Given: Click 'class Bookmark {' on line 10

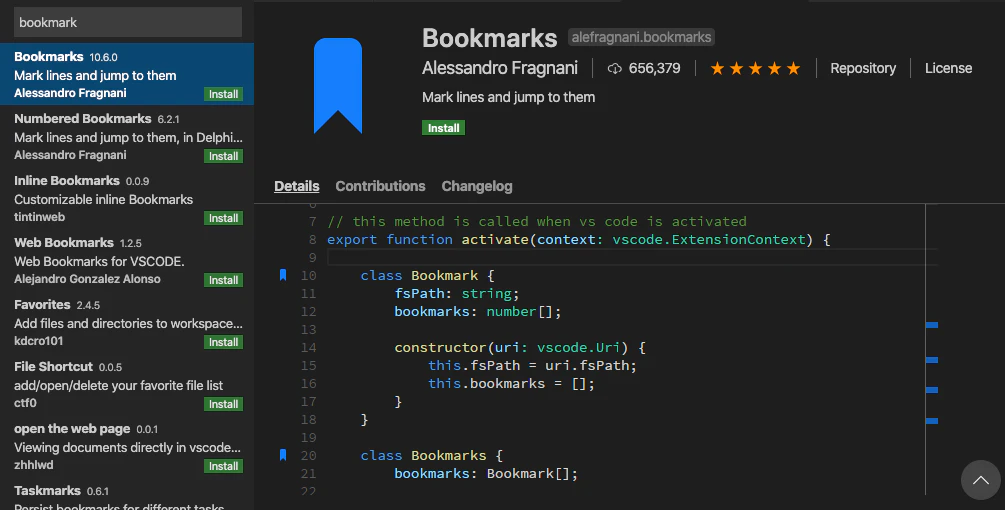Looking at the screenshot, I should point(427,276).
